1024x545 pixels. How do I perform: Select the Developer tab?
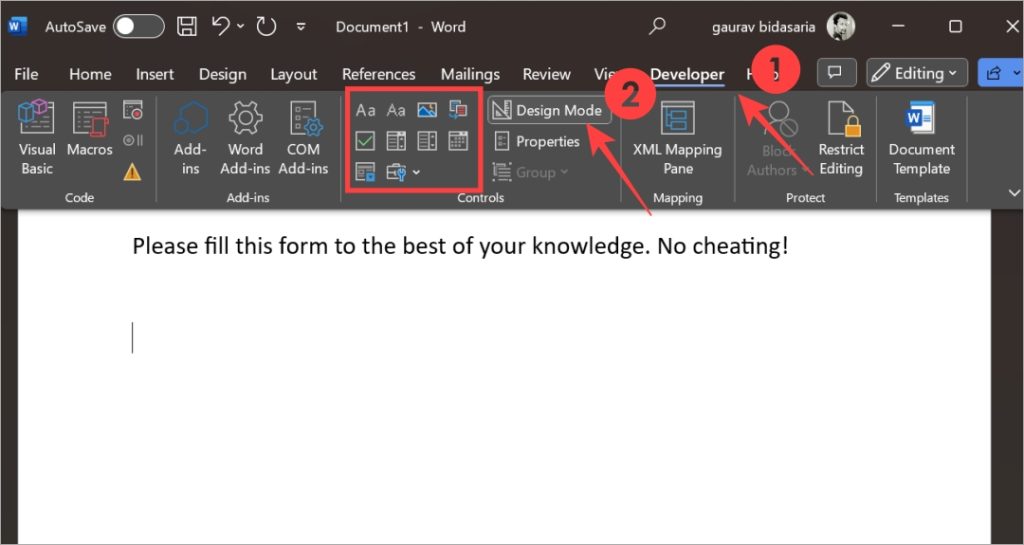[x=687, y=74]
